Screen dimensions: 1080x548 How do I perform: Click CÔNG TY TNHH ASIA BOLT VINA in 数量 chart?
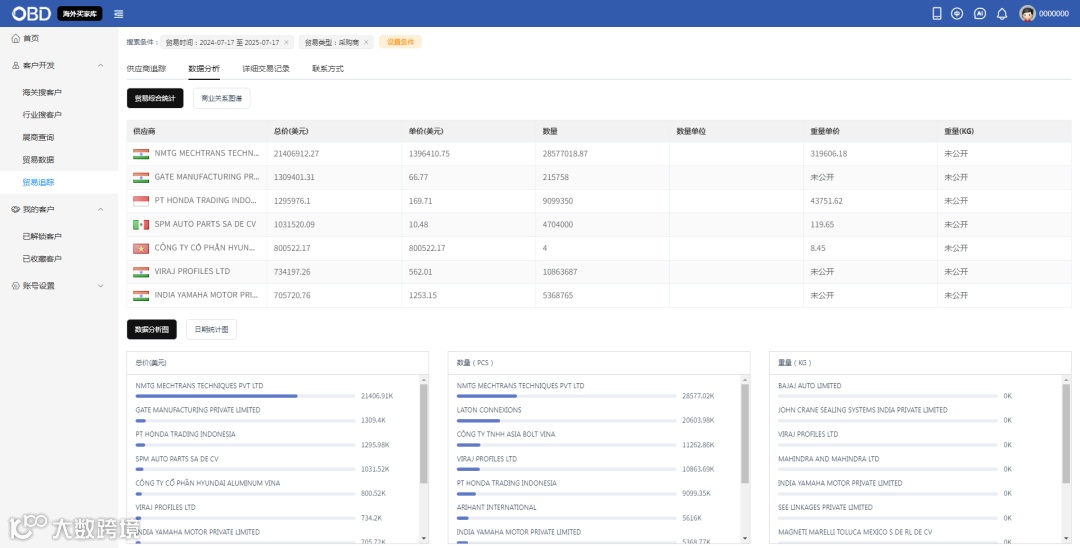[x=506, y=434]
